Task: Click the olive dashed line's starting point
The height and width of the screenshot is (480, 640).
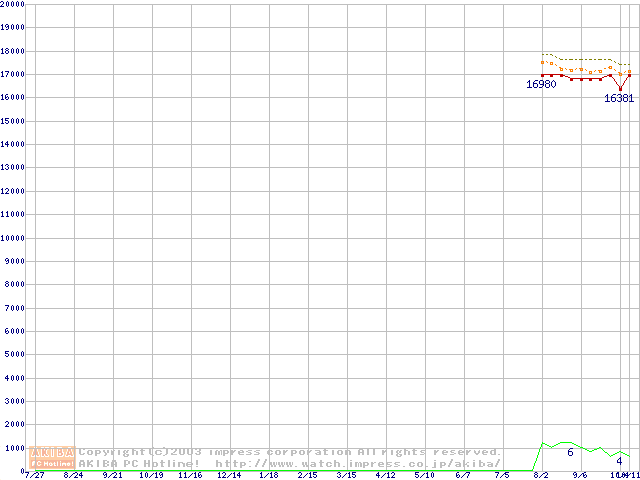Action: pyautogui.click(x=542, y=54)
